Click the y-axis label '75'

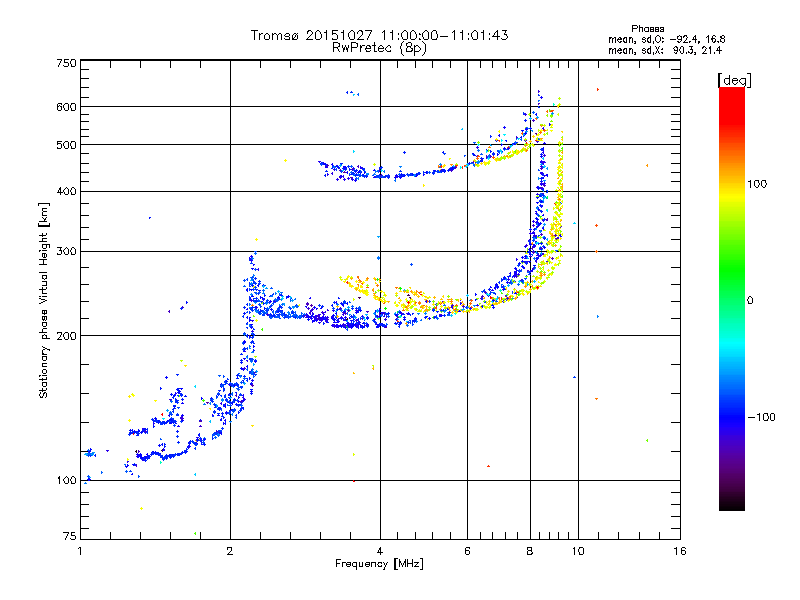[70, 536]
